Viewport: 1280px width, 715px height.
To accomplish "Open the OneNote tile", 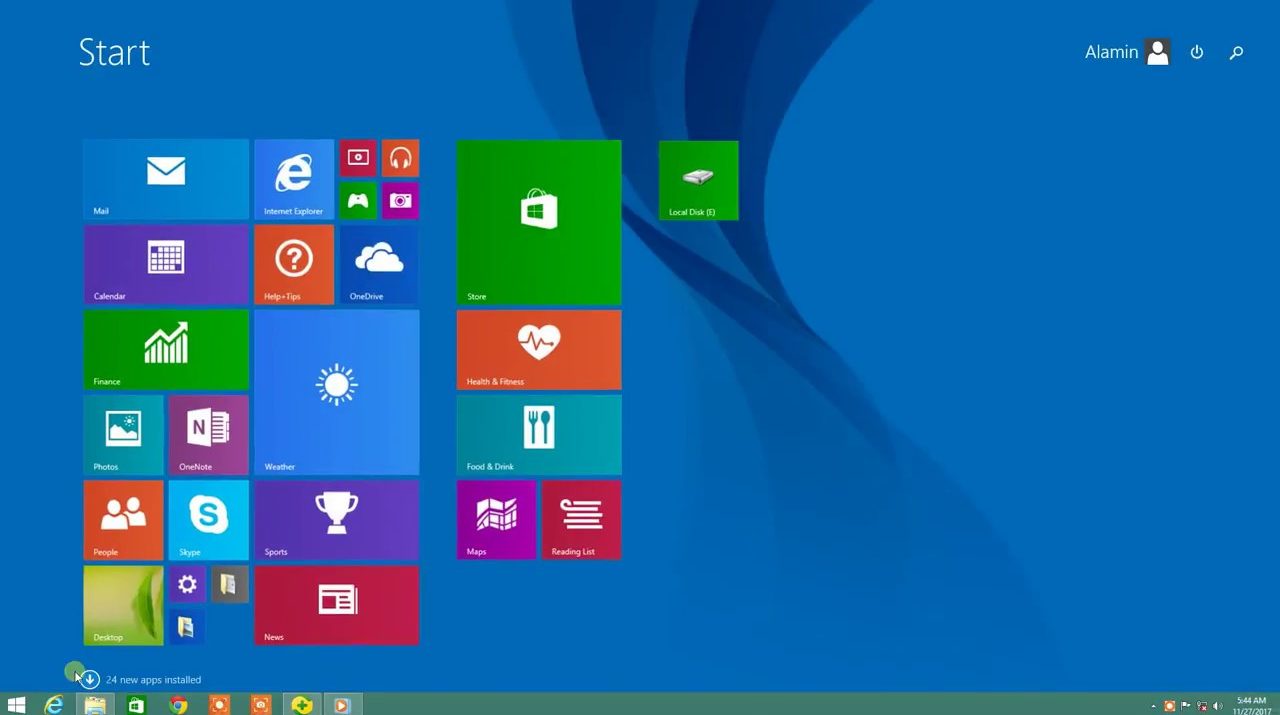I will coord(208,435).
